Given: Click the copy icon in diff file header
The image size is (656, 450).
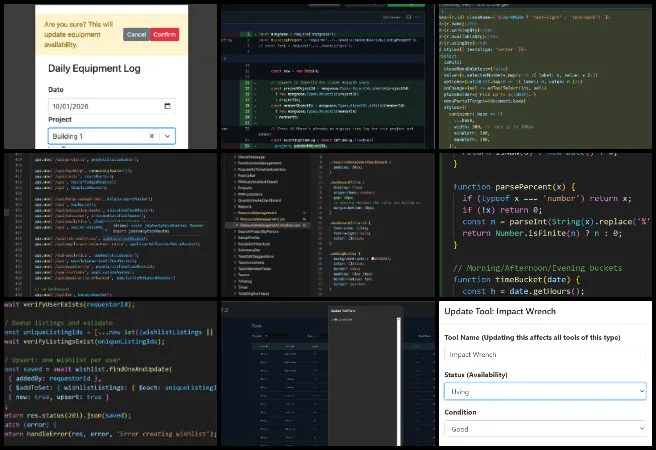Looking at the screenshot, I should 408,17.
